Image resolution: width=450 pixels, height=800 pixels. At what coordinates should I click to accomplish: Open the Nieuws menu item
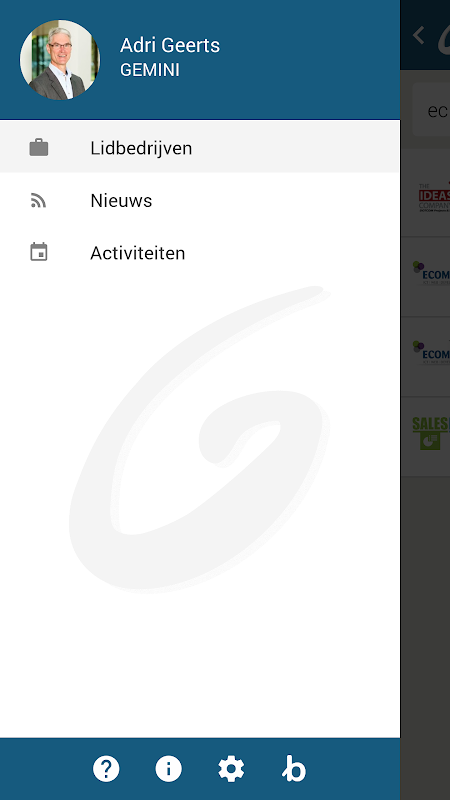point(200,201)
